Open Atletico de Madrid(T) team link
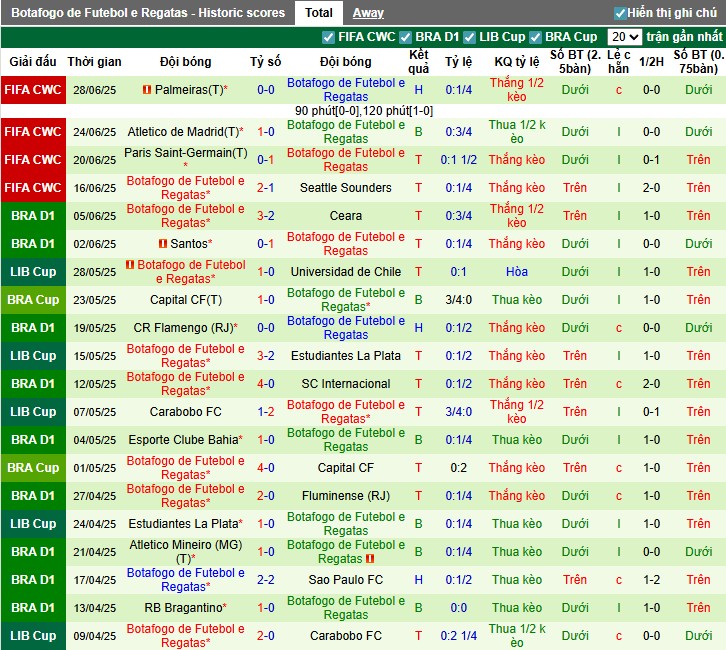Image resolution: width=726 pixels, height=650 pixels. (x=183, y=131)
